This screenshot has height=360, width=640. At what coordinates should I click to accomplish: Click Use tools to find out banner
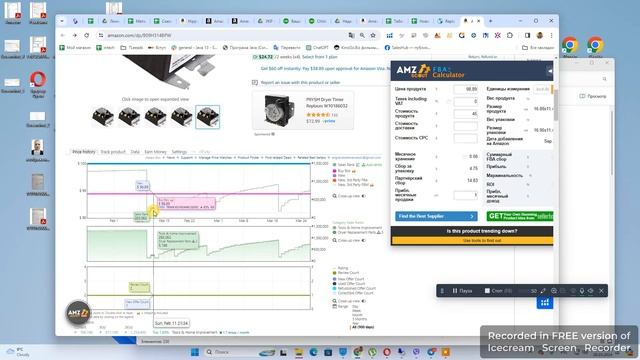coord(472,240)
